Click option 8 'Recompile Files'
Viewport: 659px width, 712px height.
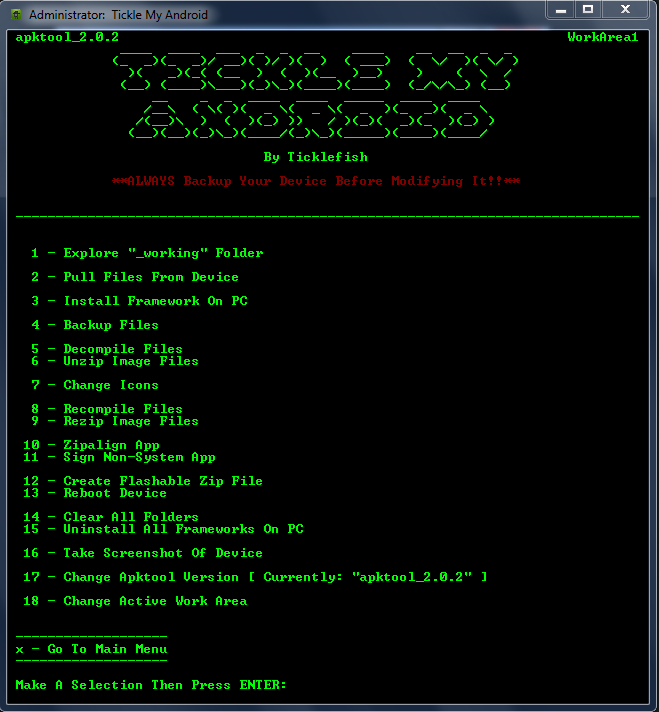[107, 409]
